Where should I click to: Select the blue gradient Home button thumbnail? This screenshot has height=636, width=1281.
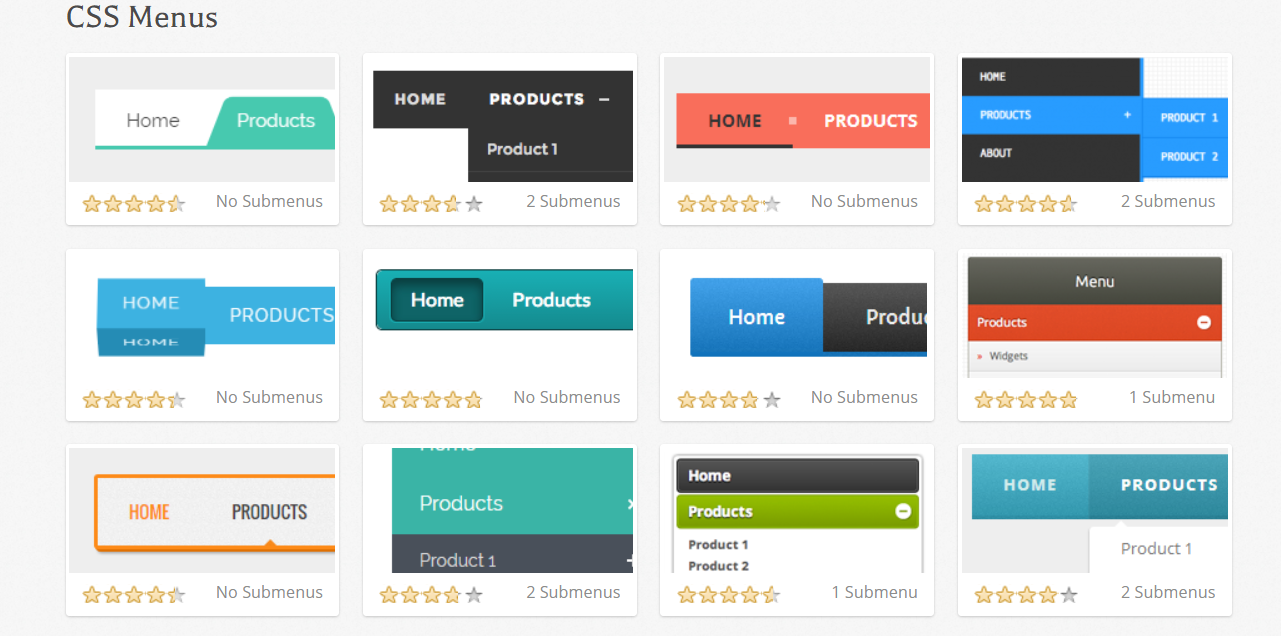point(756,317)
